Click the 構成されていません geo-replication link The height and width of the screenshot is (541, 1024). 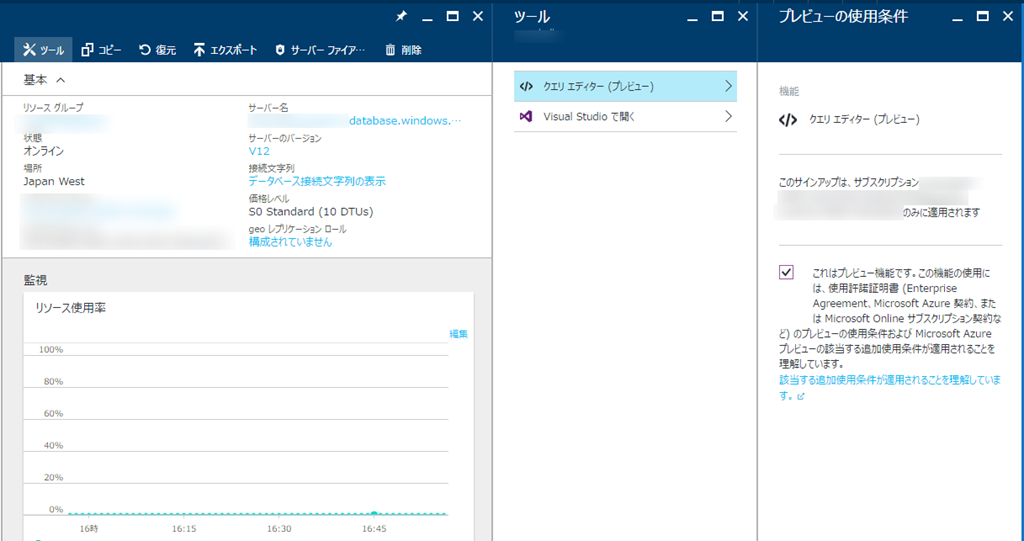[290, 242]
